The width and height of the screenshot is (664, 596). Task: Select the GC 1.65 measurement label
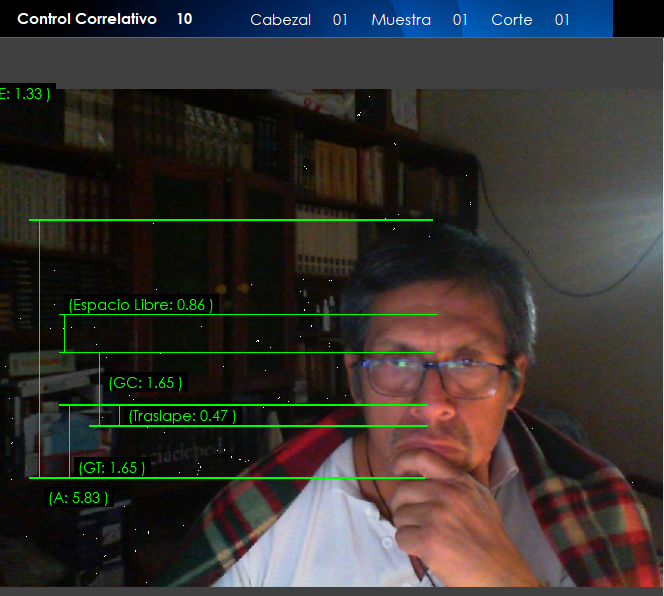(x=146, y=383)
